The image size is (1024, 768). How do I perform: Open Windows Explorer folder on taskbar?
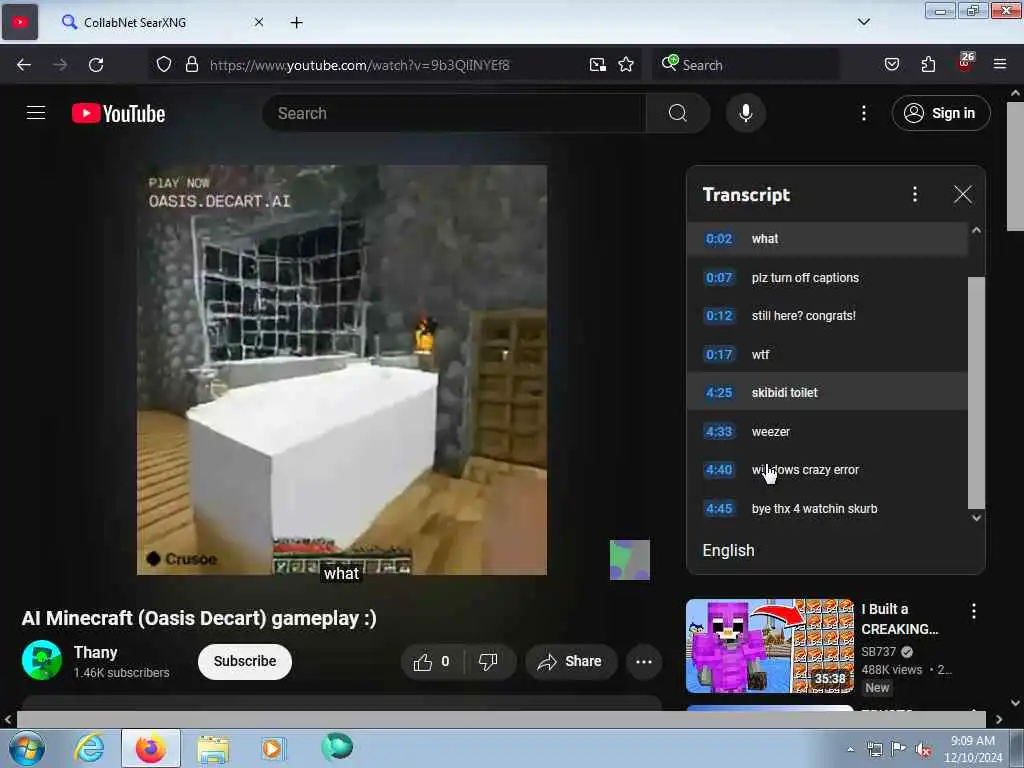coord(213,748)
